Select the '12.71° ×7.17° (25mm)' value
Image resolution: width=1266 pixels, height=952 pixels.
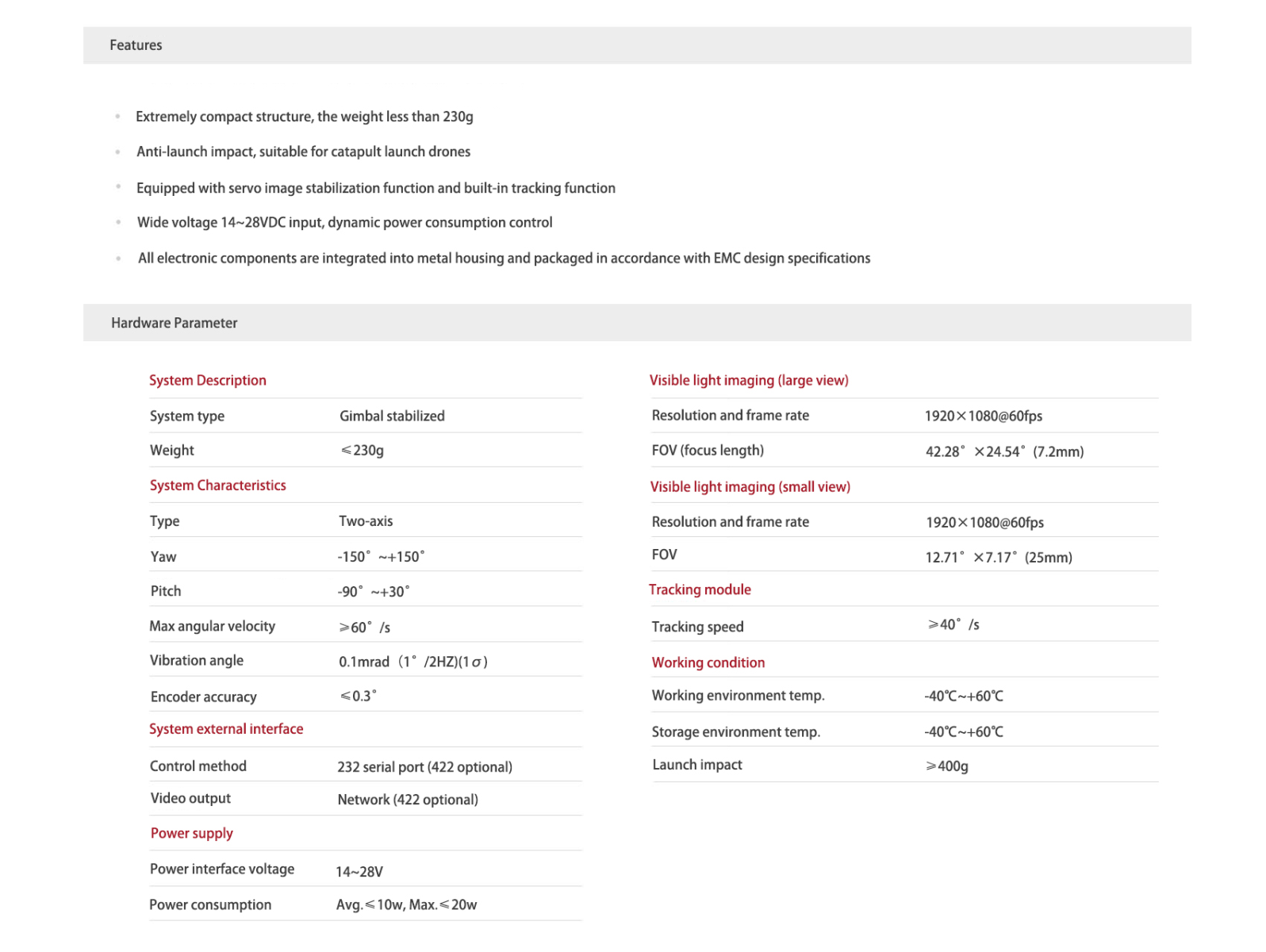[x=999, y=558]
